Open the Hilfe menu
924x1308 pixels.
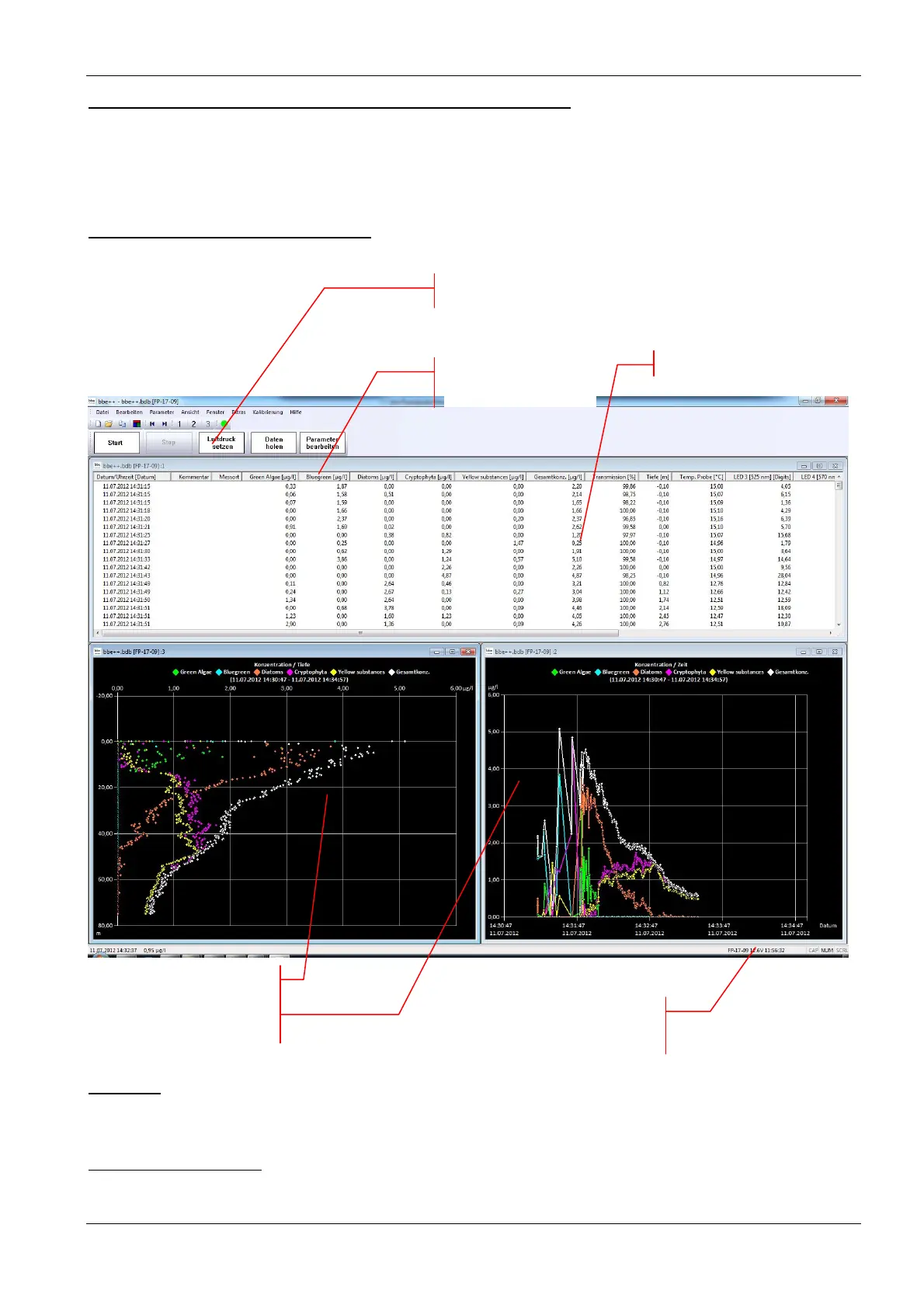click(x=296, y=412)
